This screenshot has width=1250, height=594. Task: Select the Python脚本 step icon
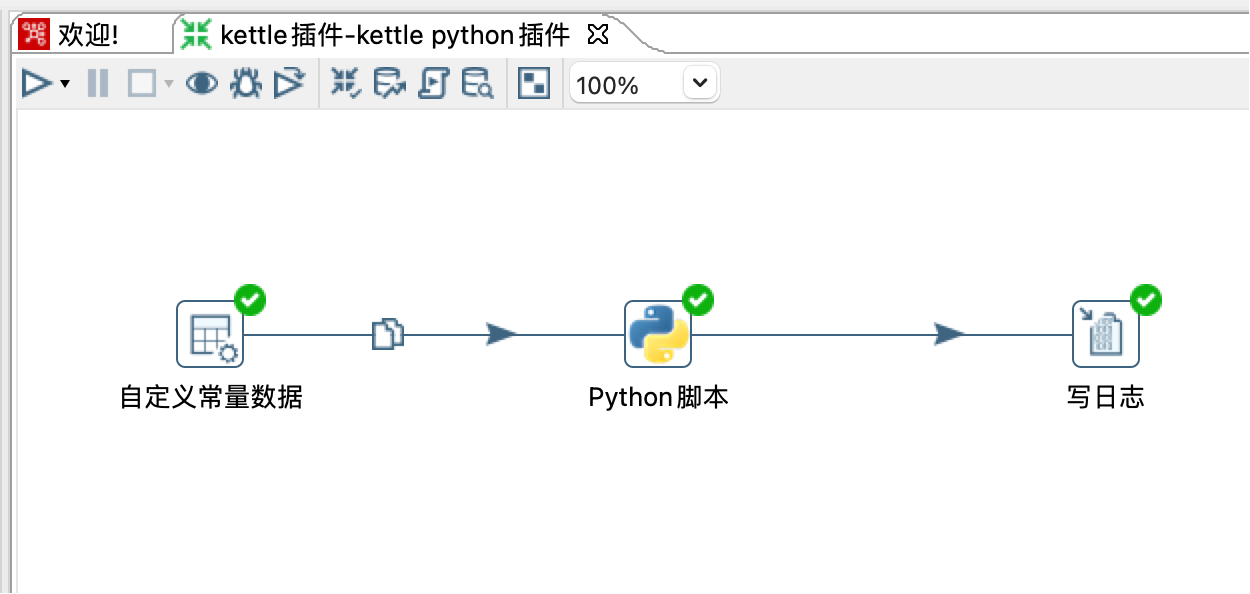[x=658, y=334]
